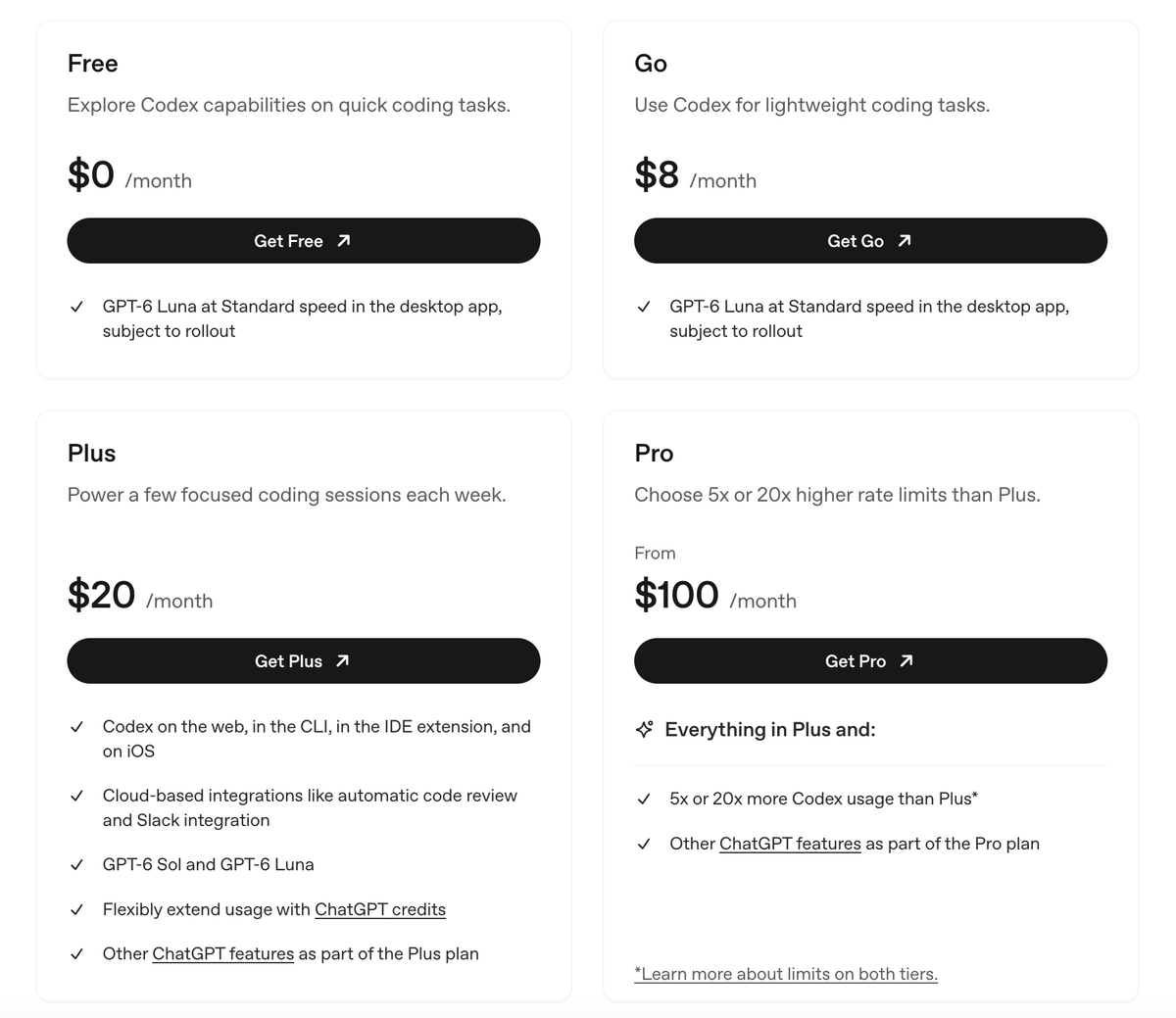The height and width of the screenshot is (1018, 1176).
Task: Click the Plus plan heading
Action: tap(92, 453)
